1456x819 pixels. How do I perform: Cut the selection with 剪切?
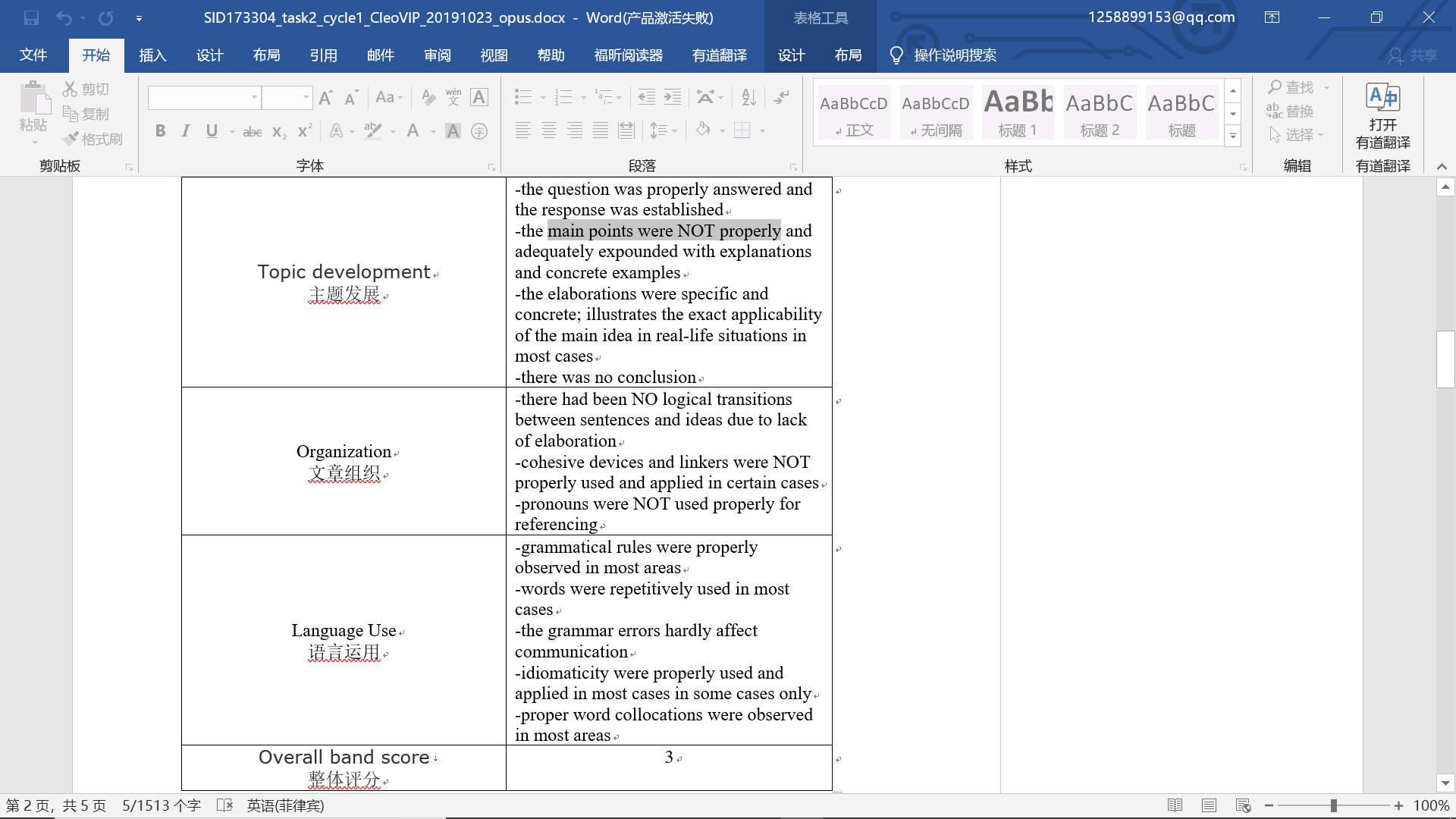coord(86,89)
